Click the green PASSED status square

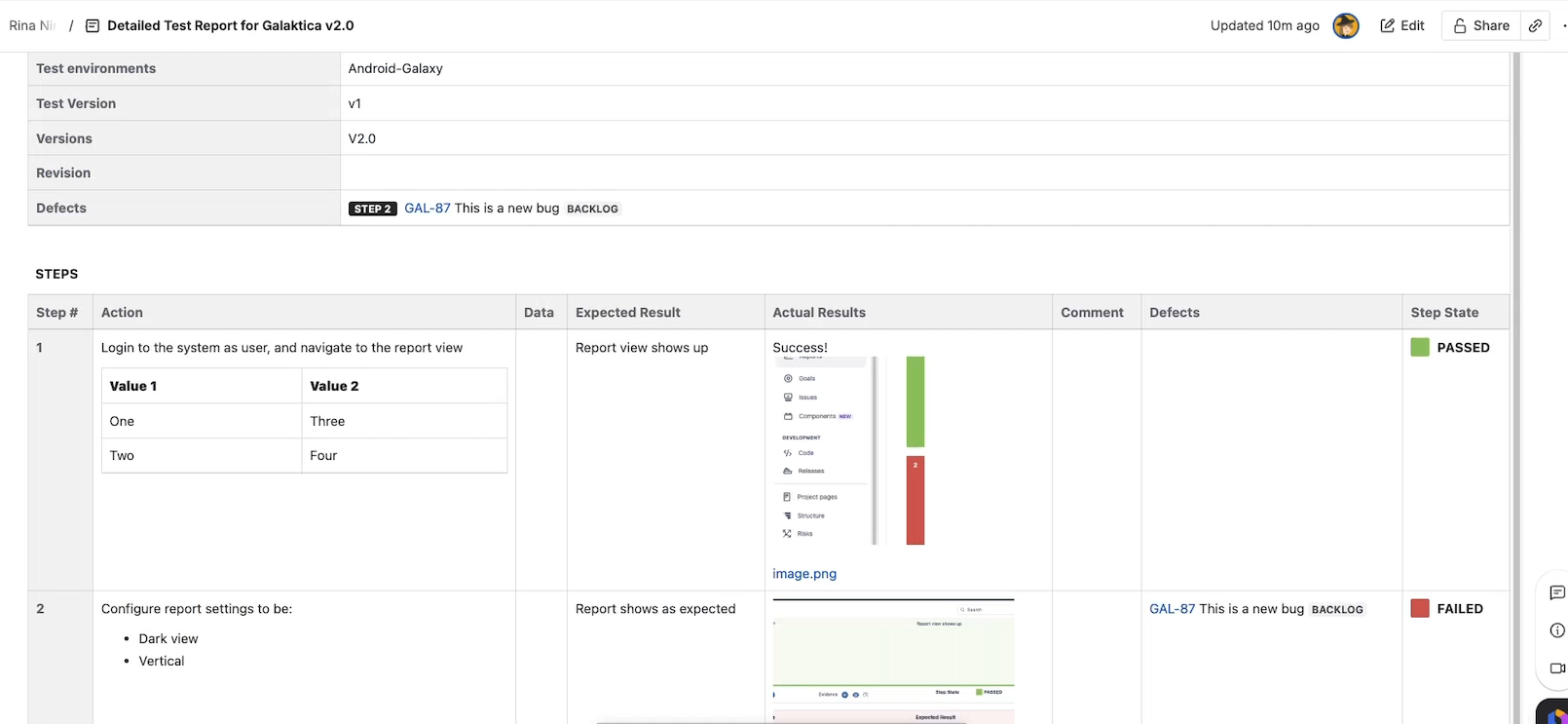tap(1420, 348)
